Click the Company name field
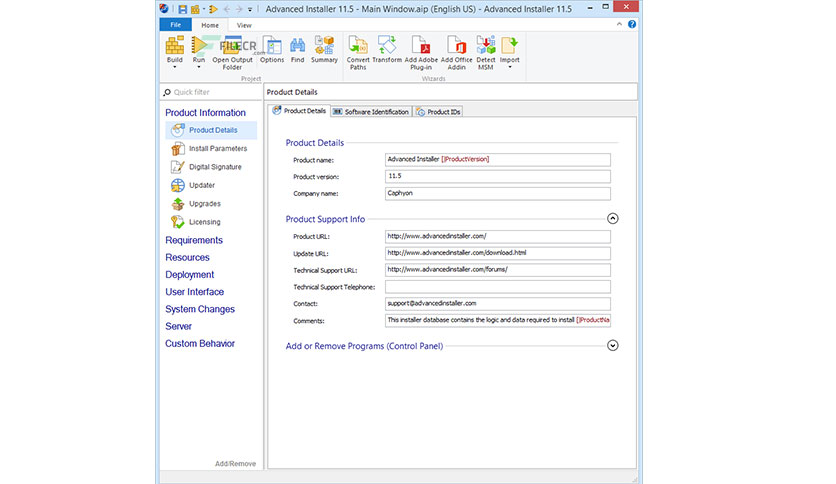Viewport: 836px width, 484px height. 497,193
